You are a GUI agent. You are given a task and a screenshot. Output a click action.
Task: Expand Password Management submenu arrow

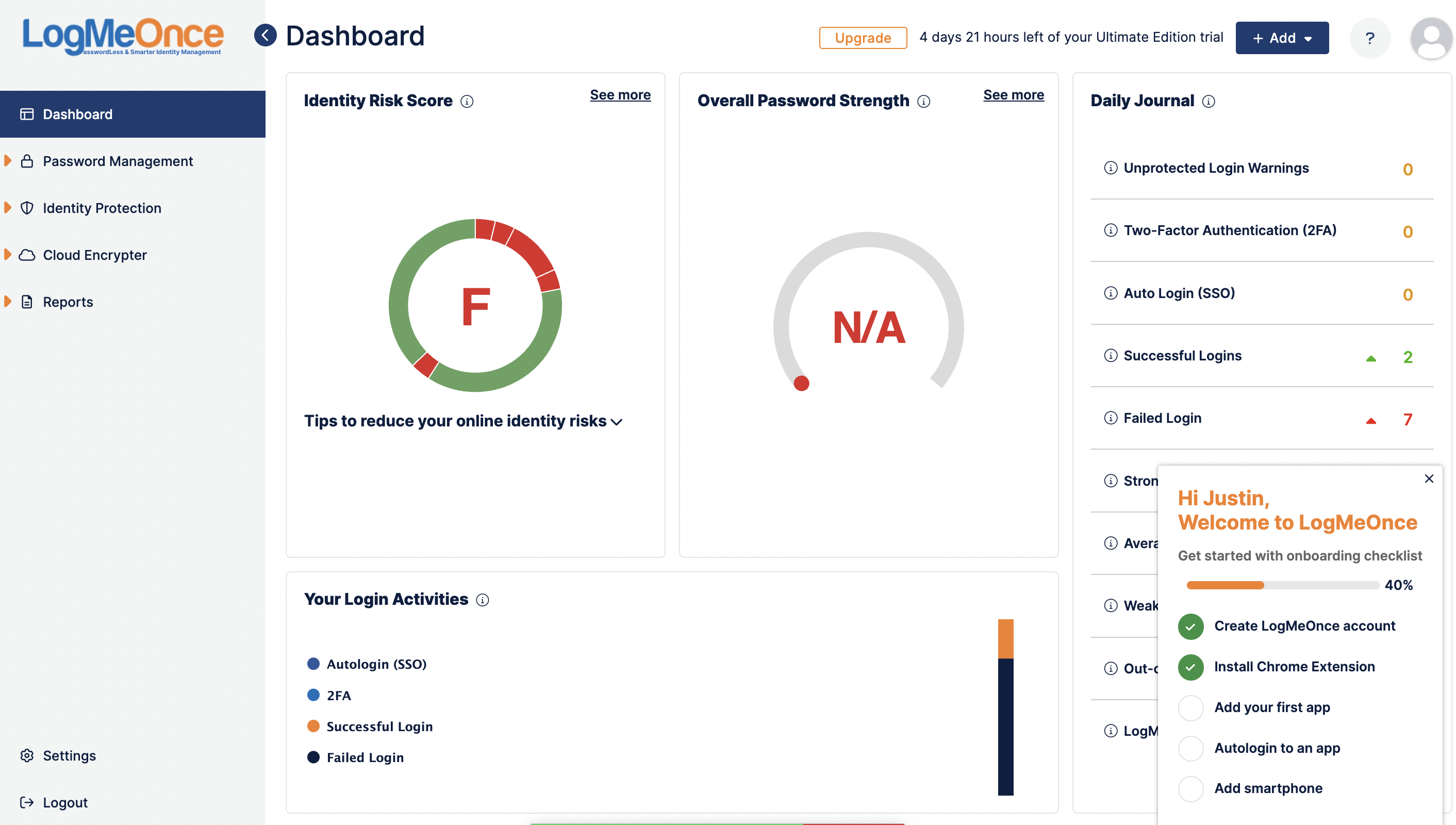8,161
